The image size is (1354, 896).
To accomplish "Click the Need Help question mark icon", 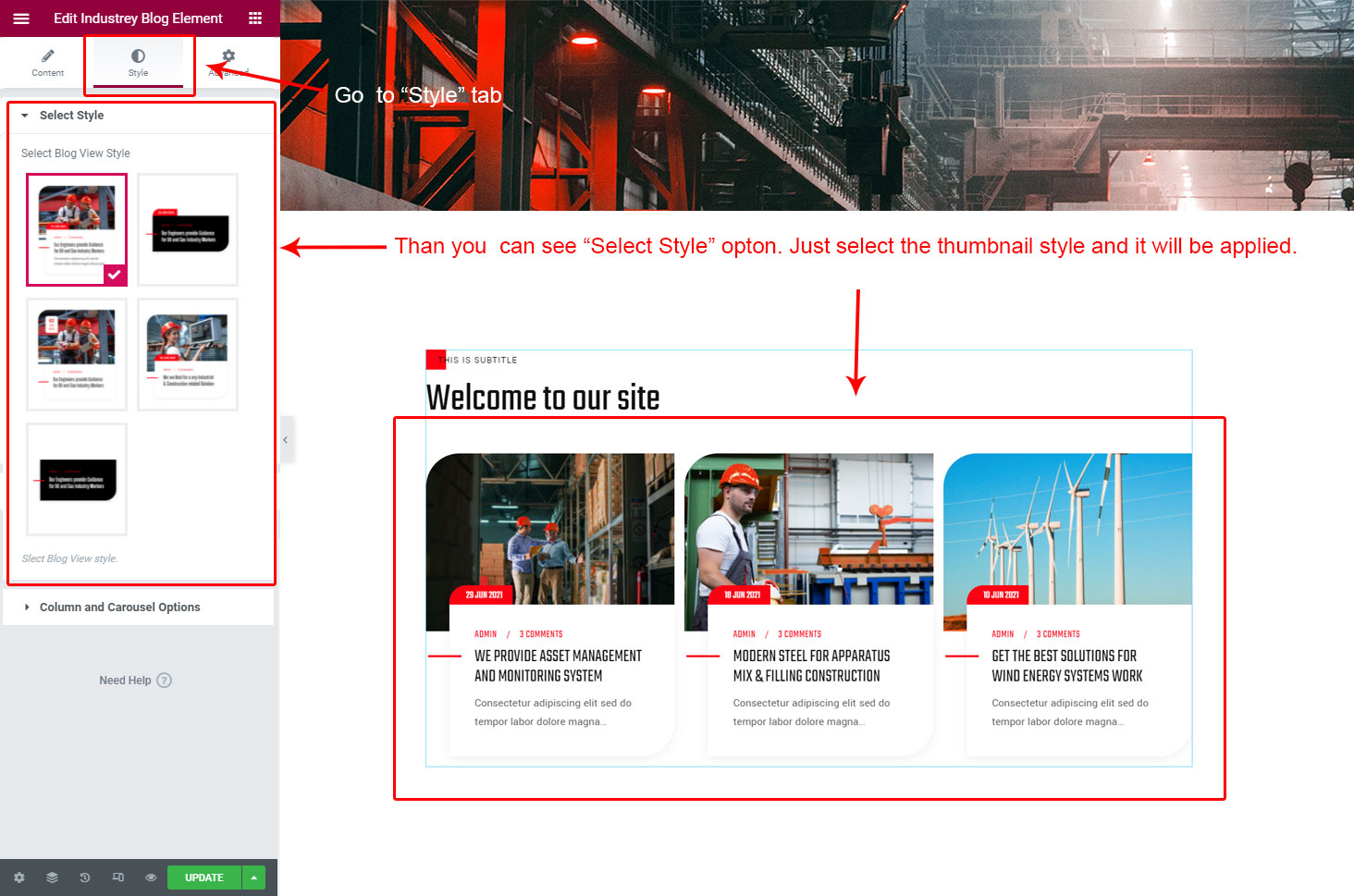I will coord(164,681).
